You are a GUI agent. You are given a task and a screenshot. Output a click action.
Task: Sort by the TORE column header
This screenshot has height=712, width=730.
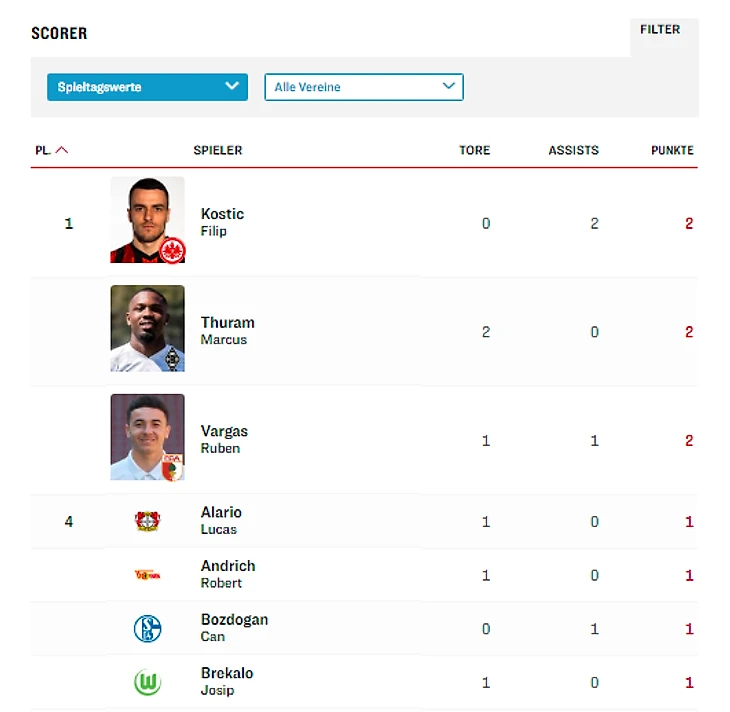pos(474,150)
